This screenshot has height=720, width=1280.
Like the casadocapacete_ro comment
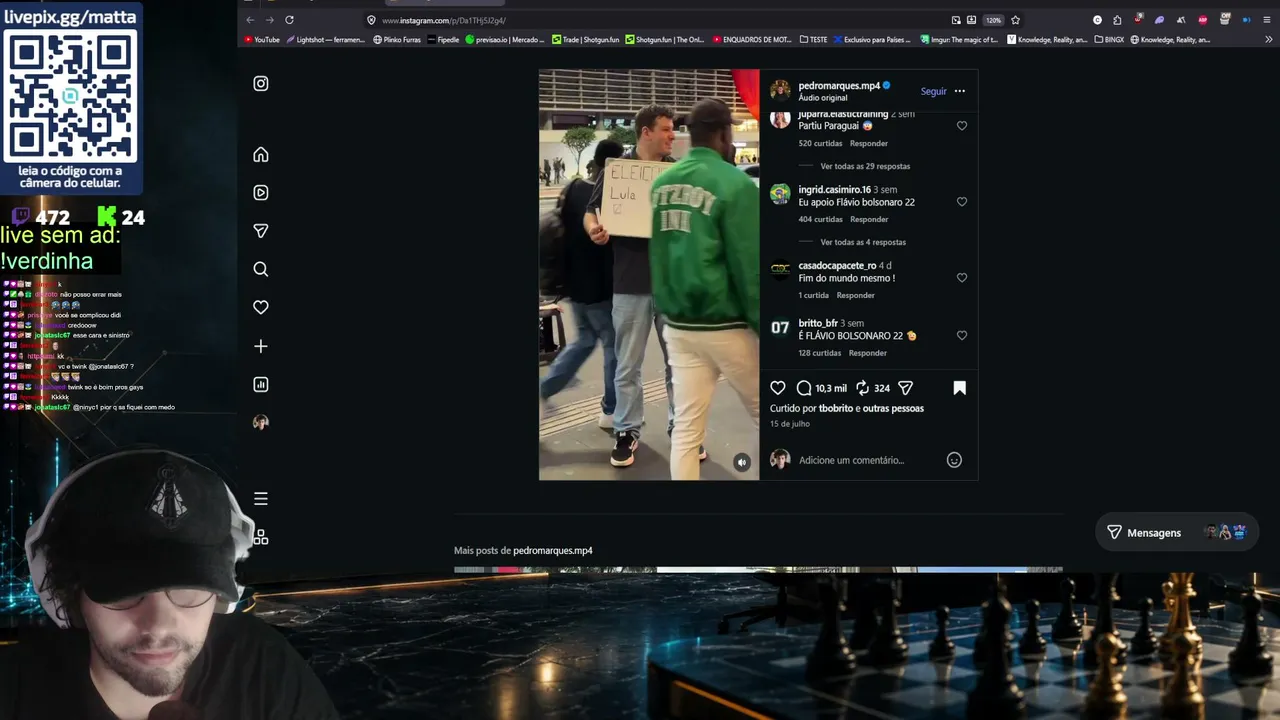[x=962, y=278]
